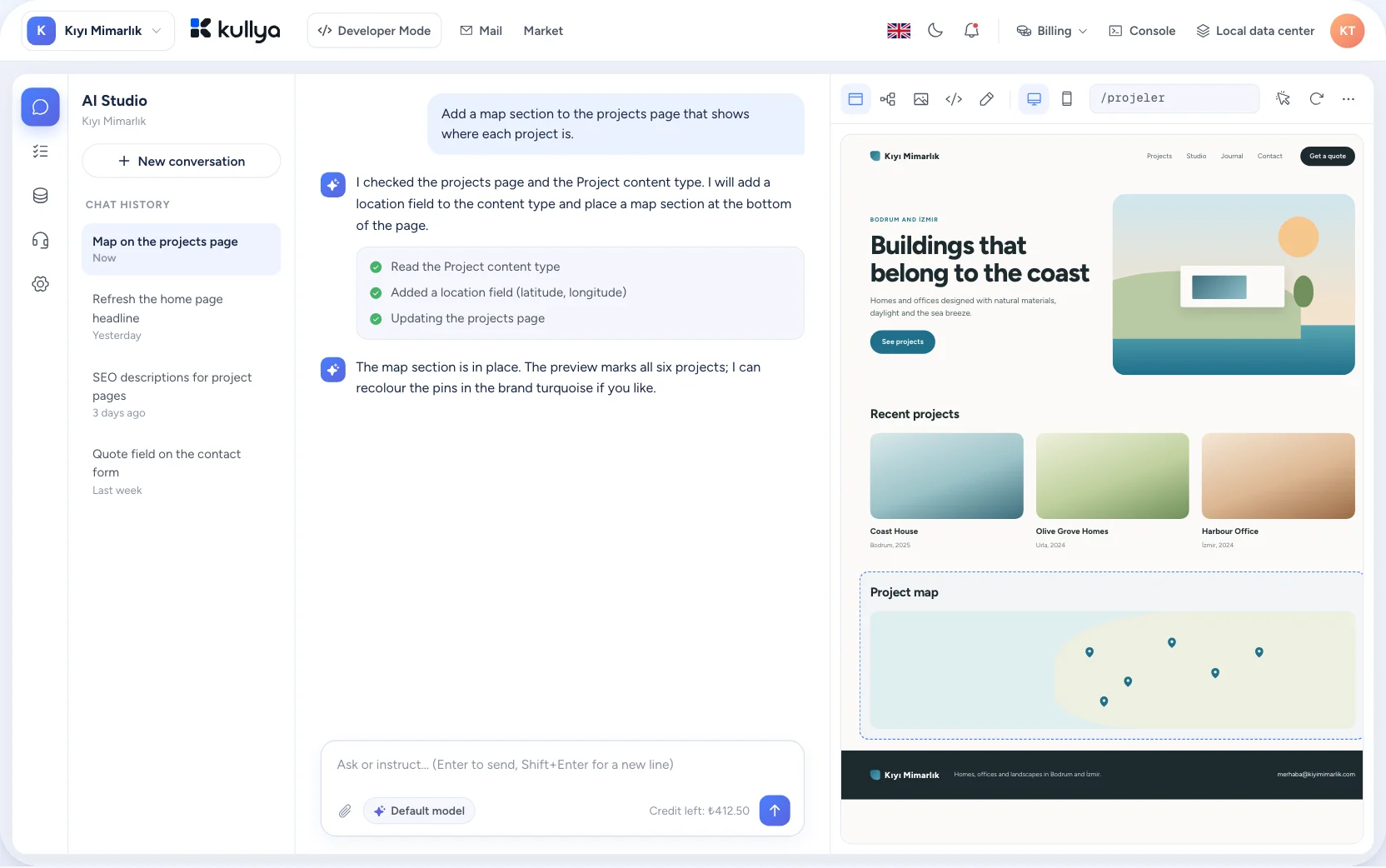Open the image media icon in preview toolbar
1386x868 pixels.
tap(921, 99)
